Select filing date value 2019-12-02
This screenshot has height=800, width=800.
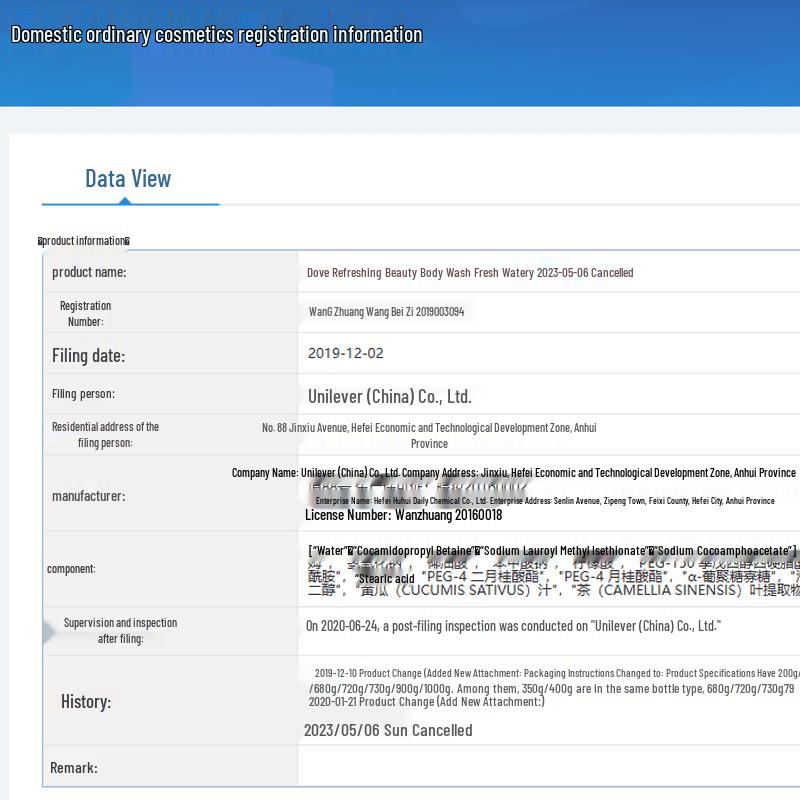tap(345, 353)
